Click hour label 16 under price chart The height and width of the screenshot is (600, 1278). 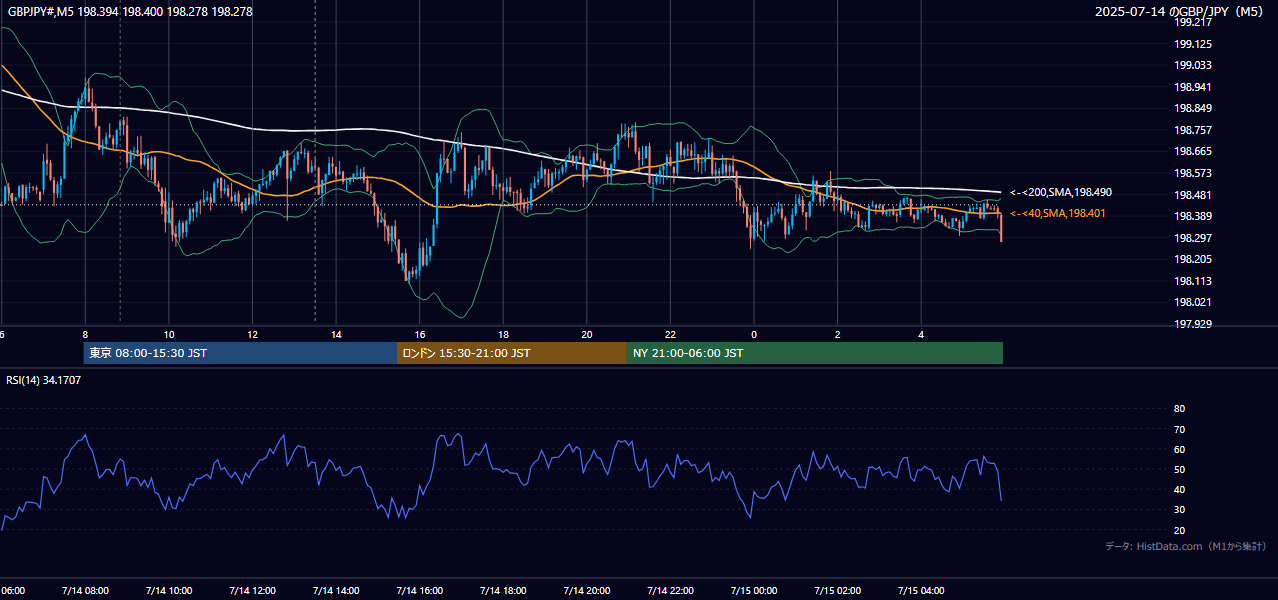(420, 334)
